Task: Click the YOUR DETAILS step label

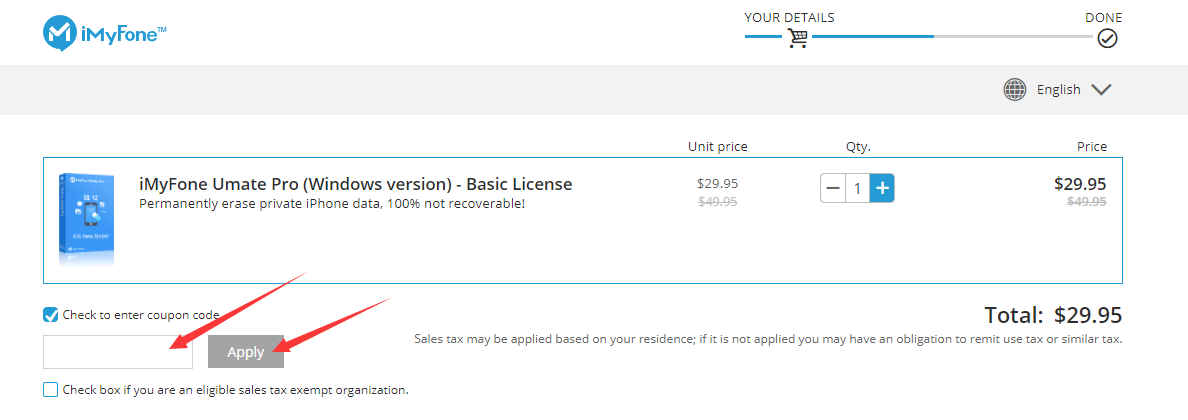Action: coord(789,17)
